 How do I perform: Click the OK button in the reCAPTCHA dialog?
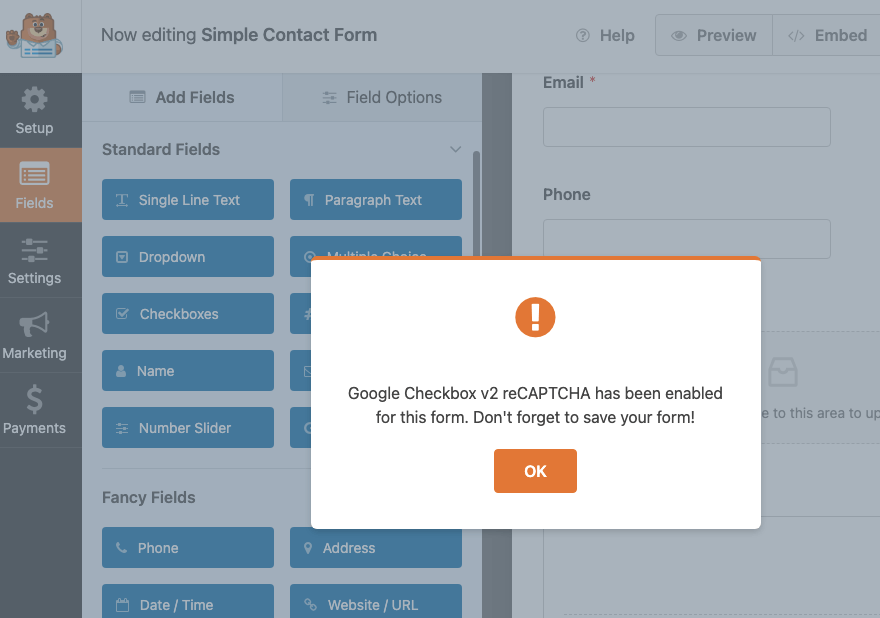coord(535,470)
